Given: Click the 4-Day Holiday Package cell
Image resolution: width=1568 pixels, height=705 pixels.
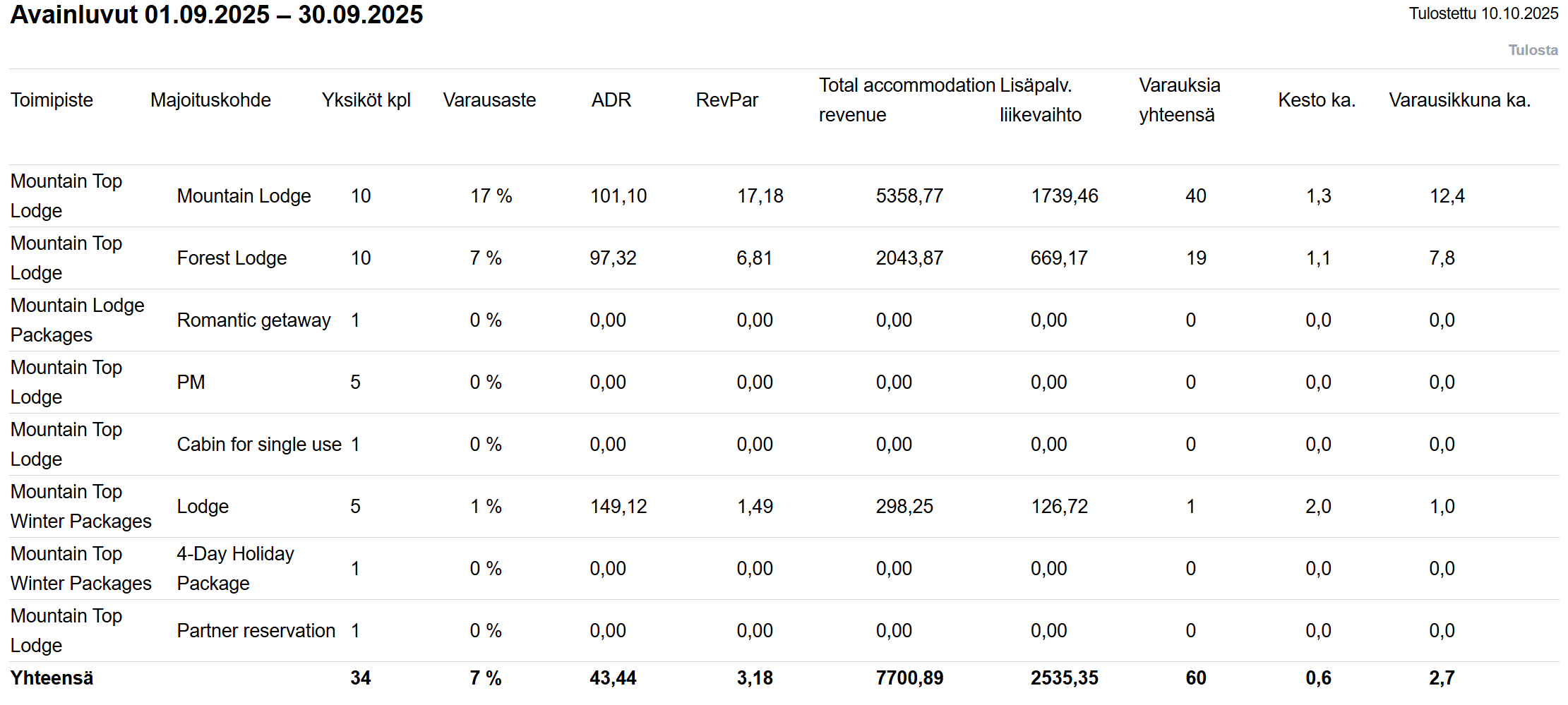Looking at the screenshot, I should (235, 569).
